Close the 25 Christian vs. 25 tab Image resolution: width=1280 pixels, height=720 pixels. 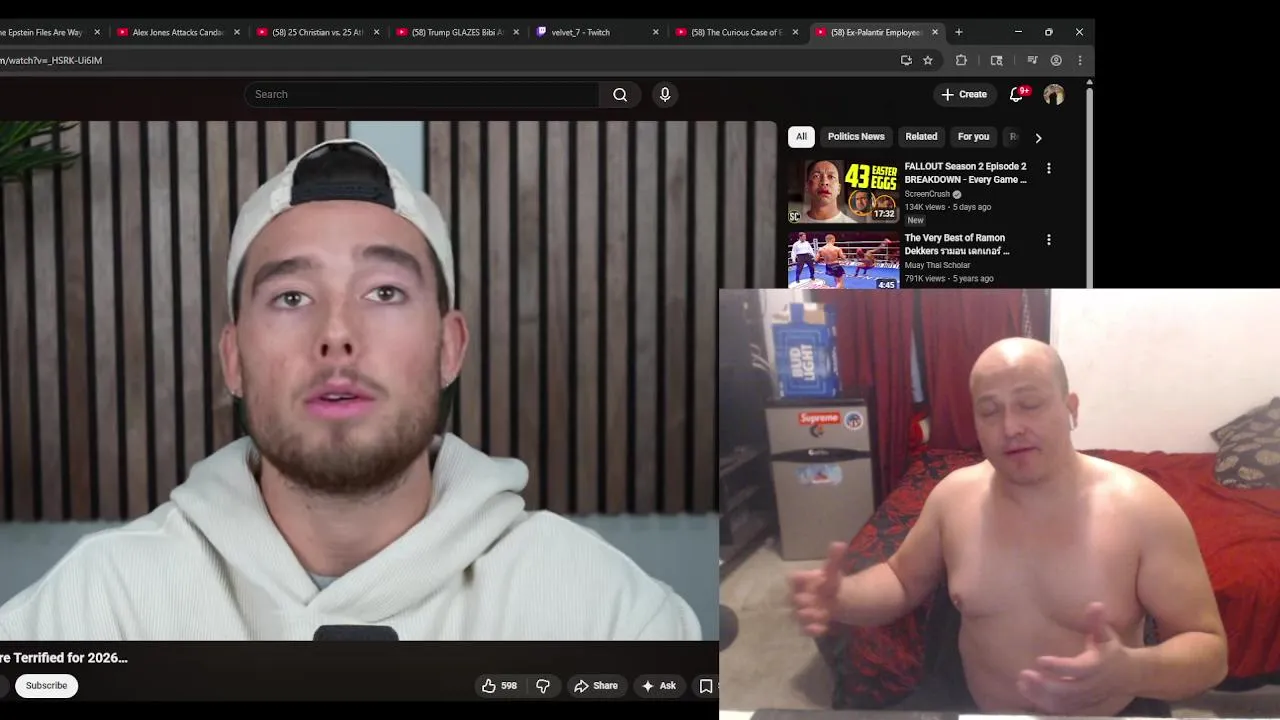[377, 32]
